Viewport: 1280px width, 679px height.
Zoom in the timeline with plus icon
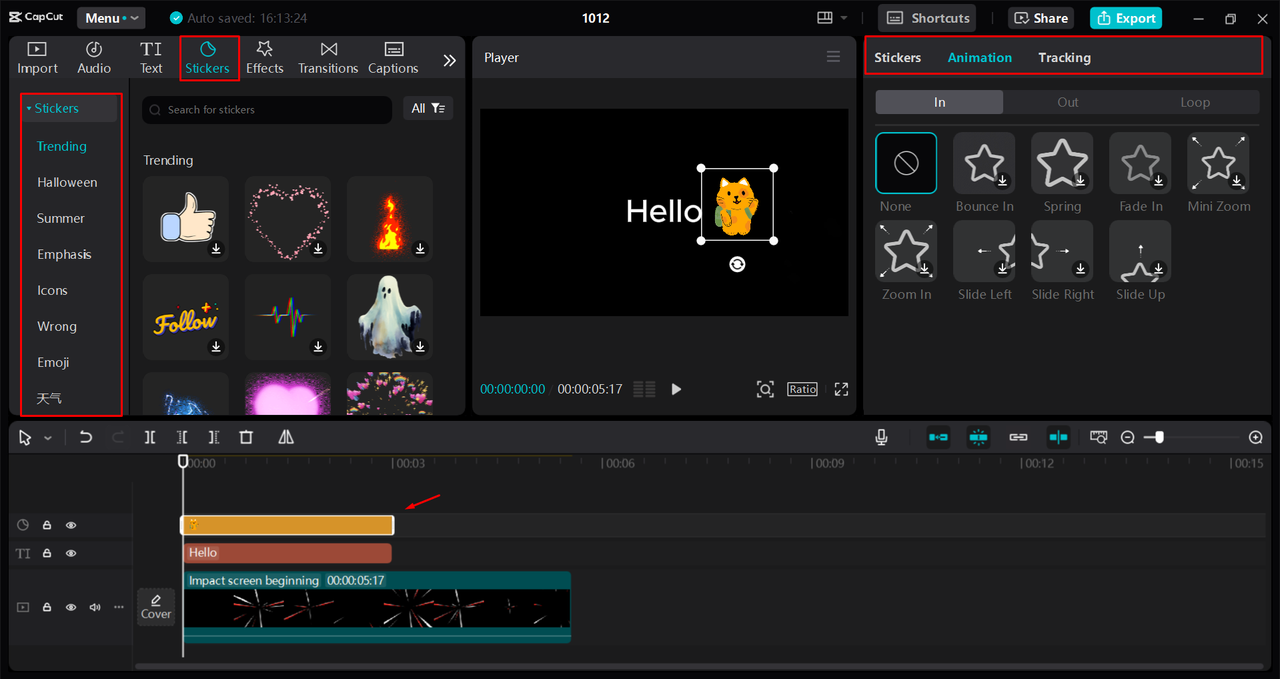point(1256,437)
